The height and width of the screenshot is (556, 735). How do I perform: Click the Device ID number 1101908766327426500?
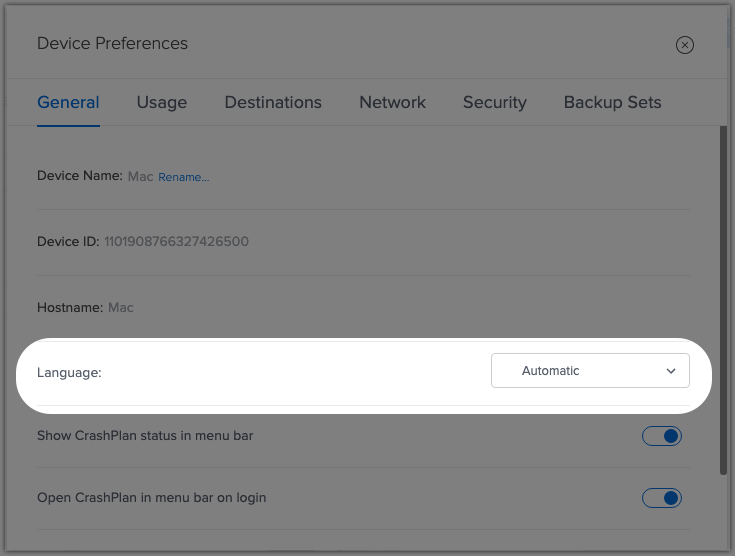click(x=176, y=241)
